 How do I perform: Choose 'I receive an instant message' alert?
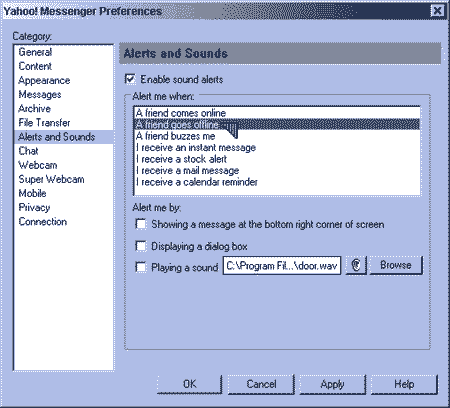[x=277, y=147]
